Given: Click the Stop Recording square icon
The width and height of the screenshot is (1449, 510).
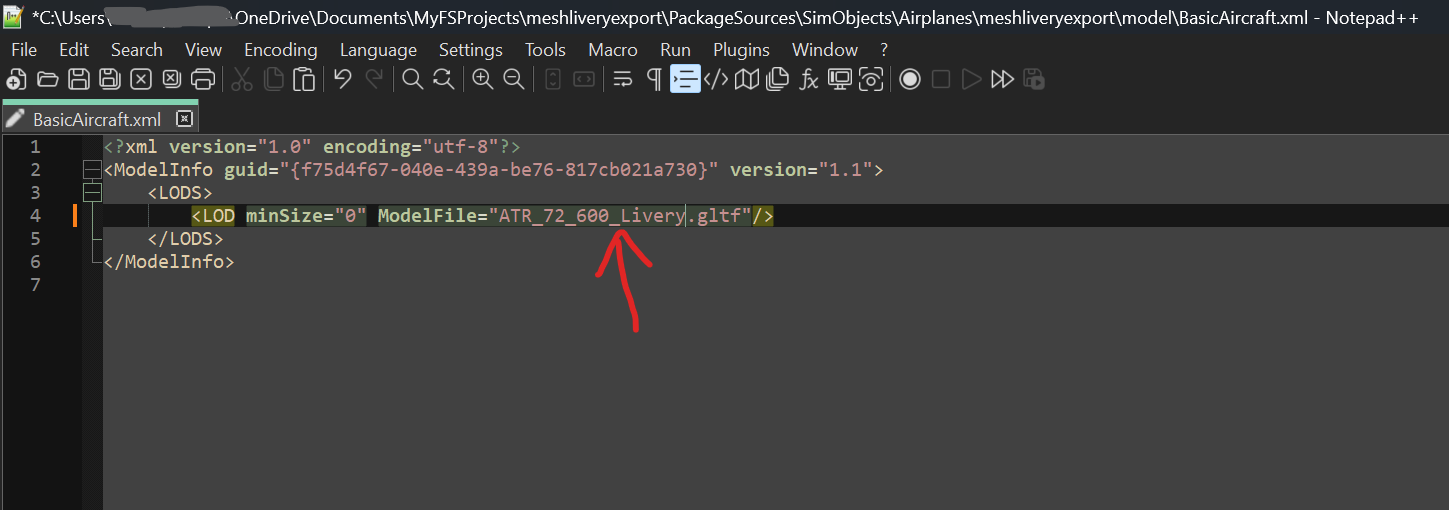Looking at the screenshot, I should (x=940, y=80).
